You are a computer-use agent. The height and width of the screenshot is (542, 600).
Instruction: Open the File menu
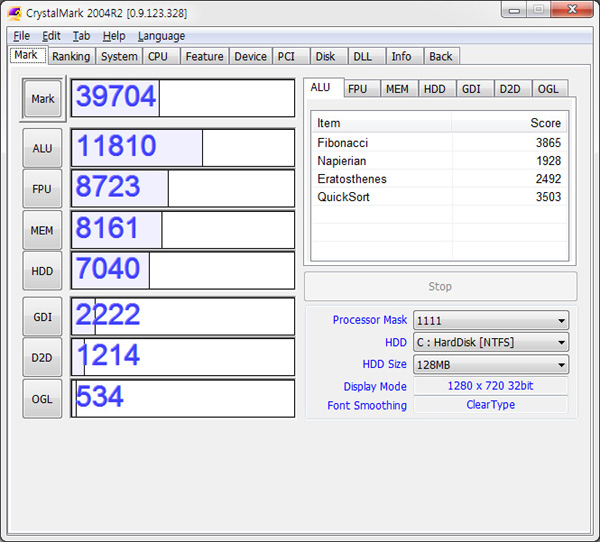click(x=21, y=36)
